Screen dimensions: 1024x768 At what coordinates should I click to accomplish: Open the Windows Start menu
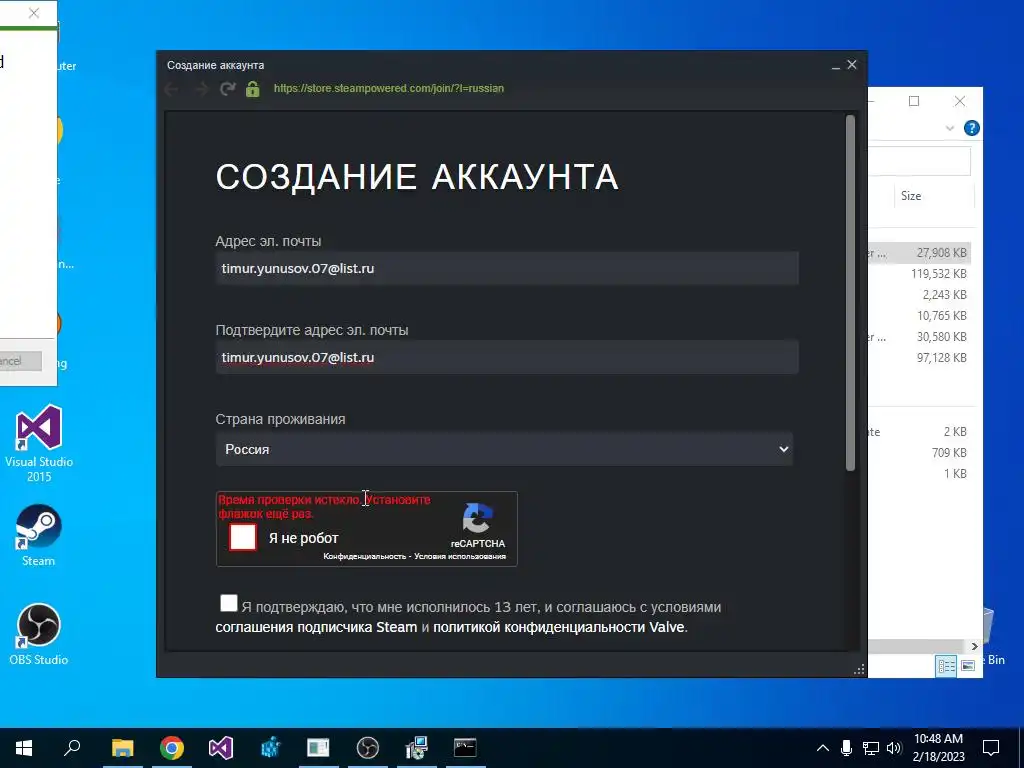24,748
